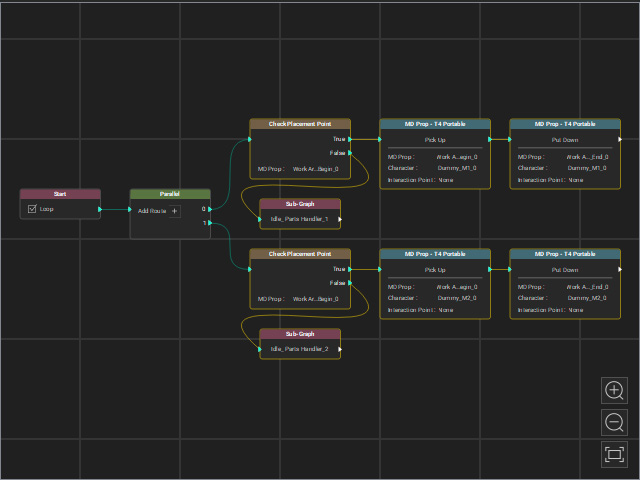The width and height of the screenshot is (640, 480).
Task: Click Pick Up action in upper MD Prop node
Action: pyautogui.click(x=435, y=140)
